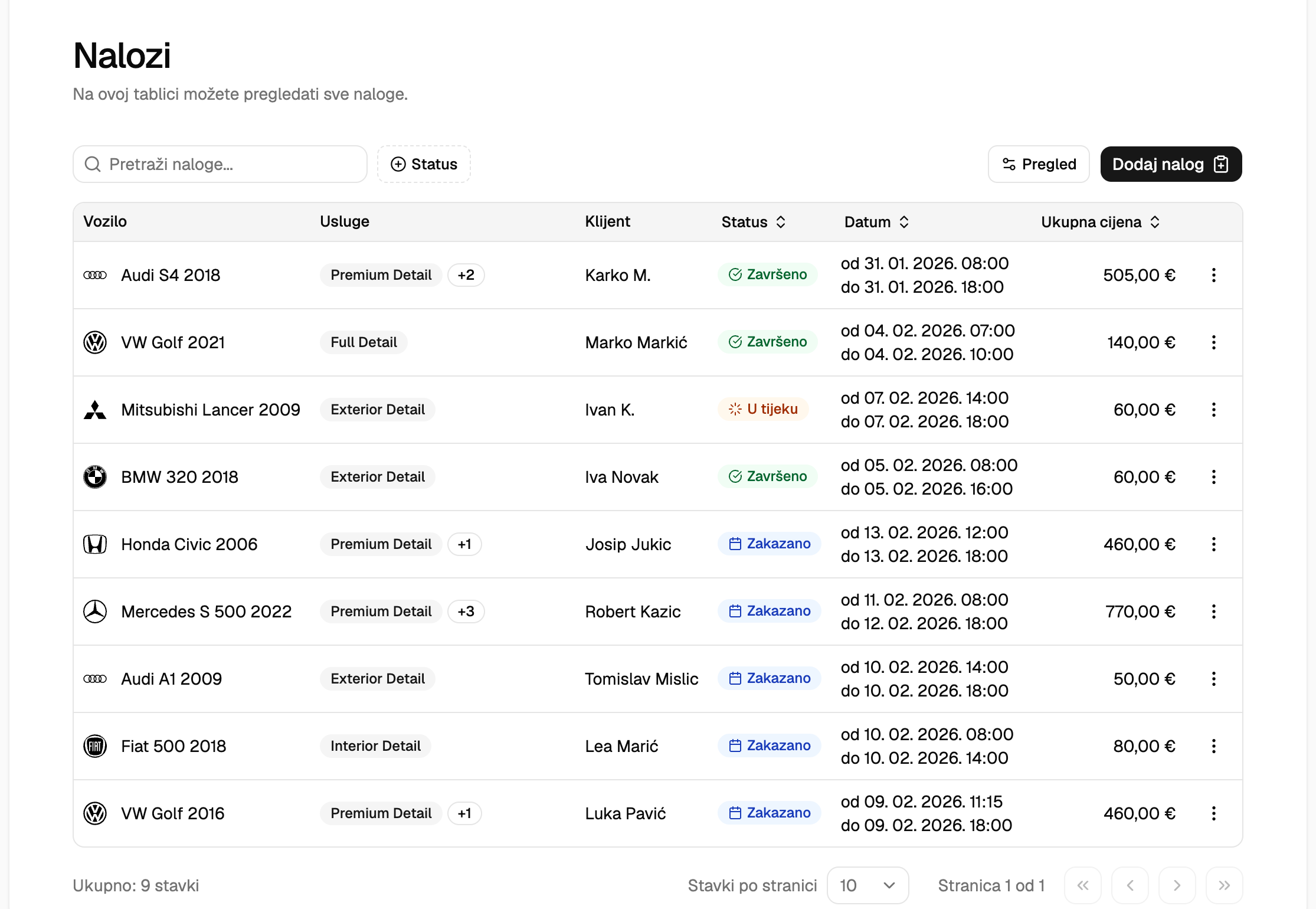1316x909 pixels.
Task: Open the row actions for Mitsubishi Lancer 2009
Action: (x=1213, y=410)
